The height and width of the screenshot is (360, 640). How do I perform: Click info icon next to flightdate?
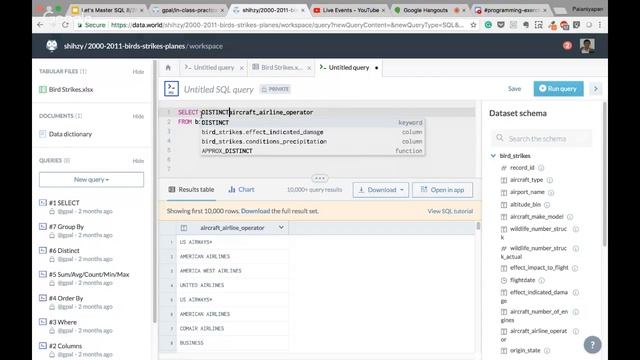click(x=542, y=280)
